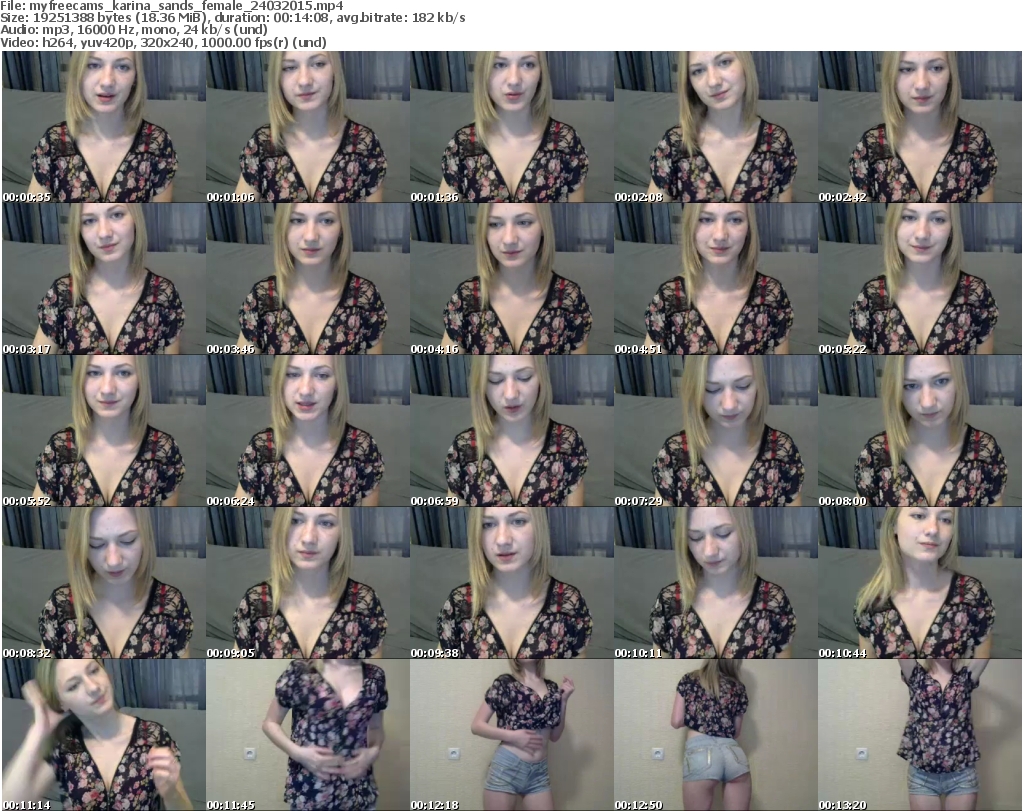
Task: Select the thumbnail stamped 00:06:59
Action: [511, 431]
